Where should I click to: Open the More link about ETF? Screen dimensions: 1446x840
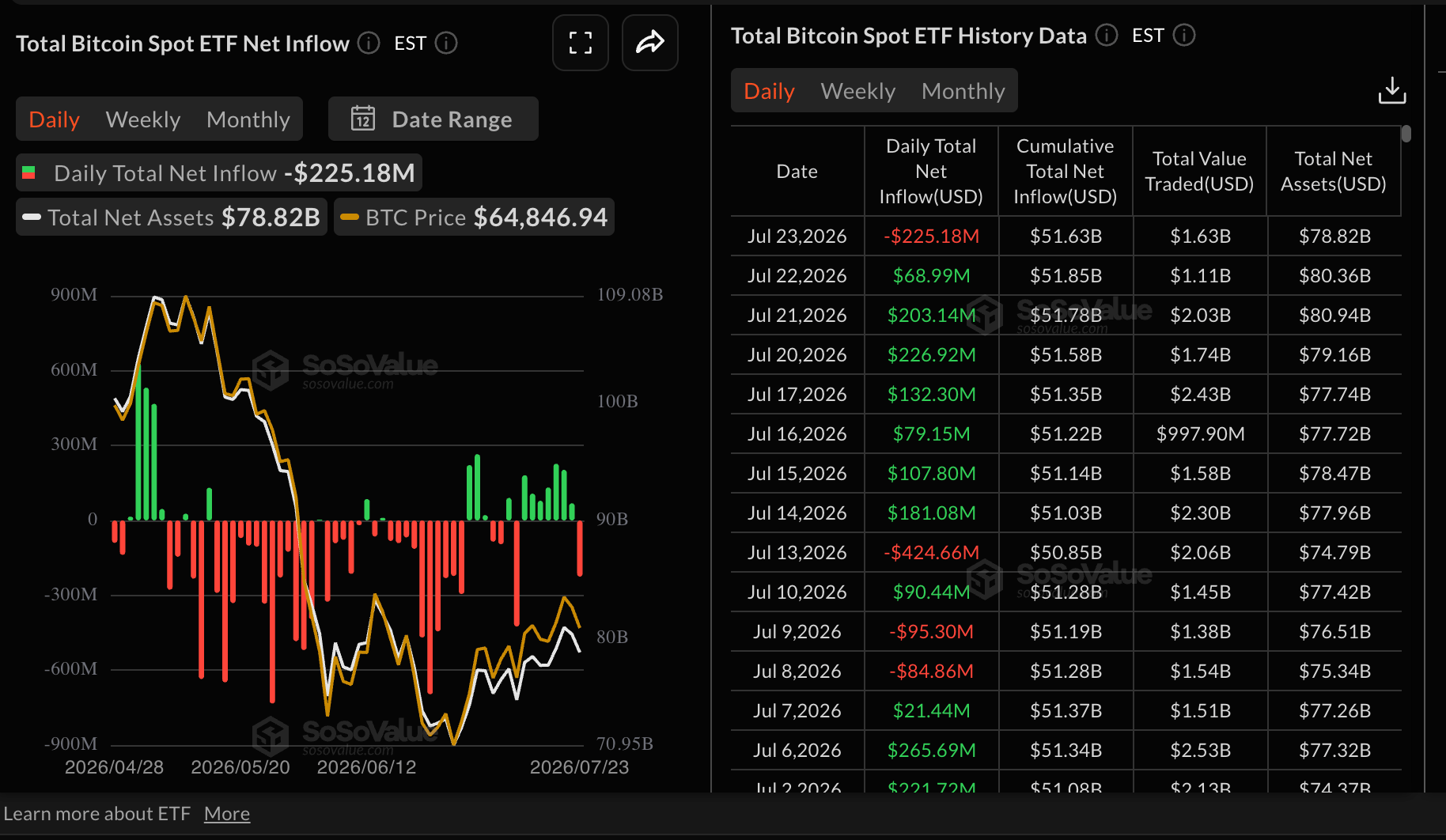coord(227,814)
